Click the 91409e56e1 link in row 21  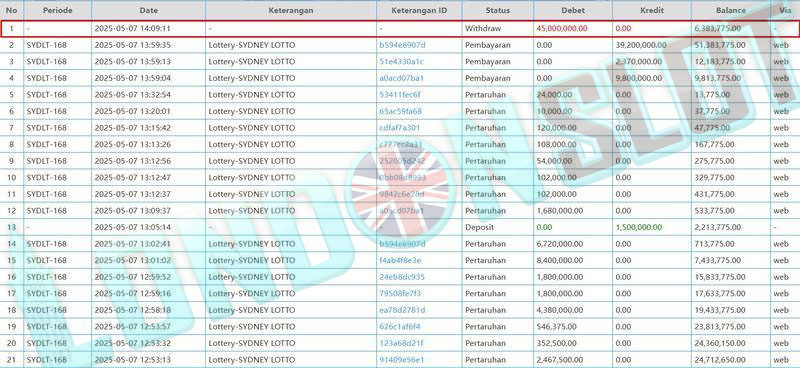402,360
